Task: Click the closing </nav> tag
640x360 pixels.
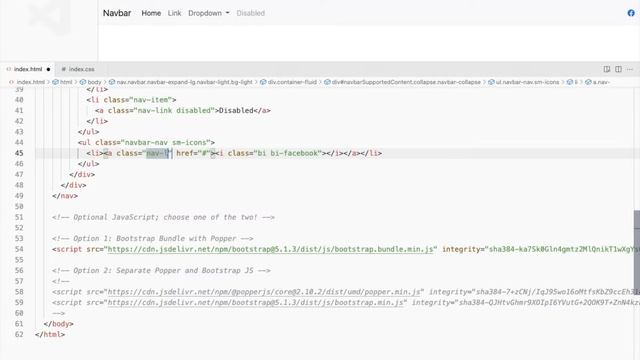Action: click(x=65, y=196)
